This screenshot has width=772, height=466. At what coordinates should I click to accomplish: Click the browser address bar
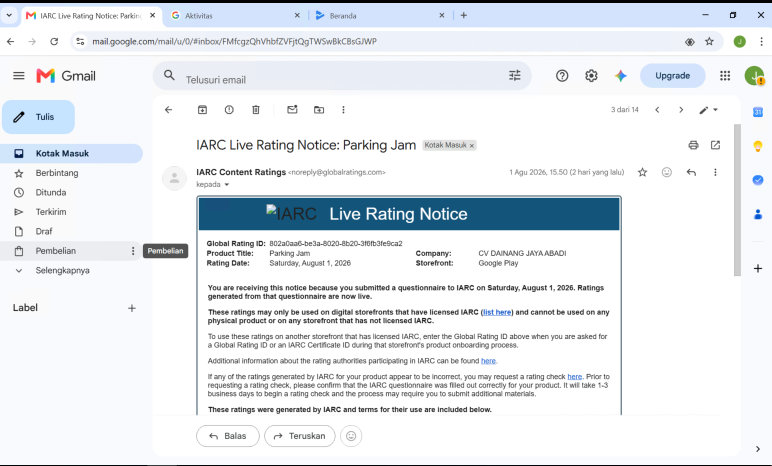pyautogui.click(x=379, y=41)
